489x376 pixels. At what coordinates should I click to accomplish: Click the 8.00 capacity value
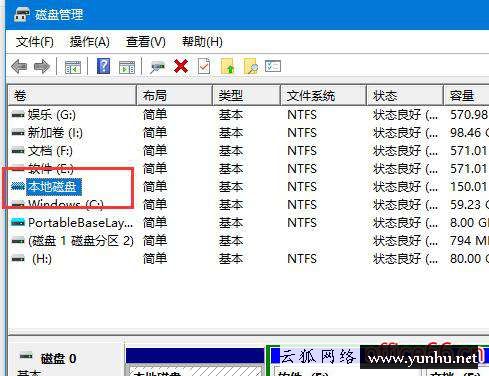pyautogui.click(x=463, y=223)
